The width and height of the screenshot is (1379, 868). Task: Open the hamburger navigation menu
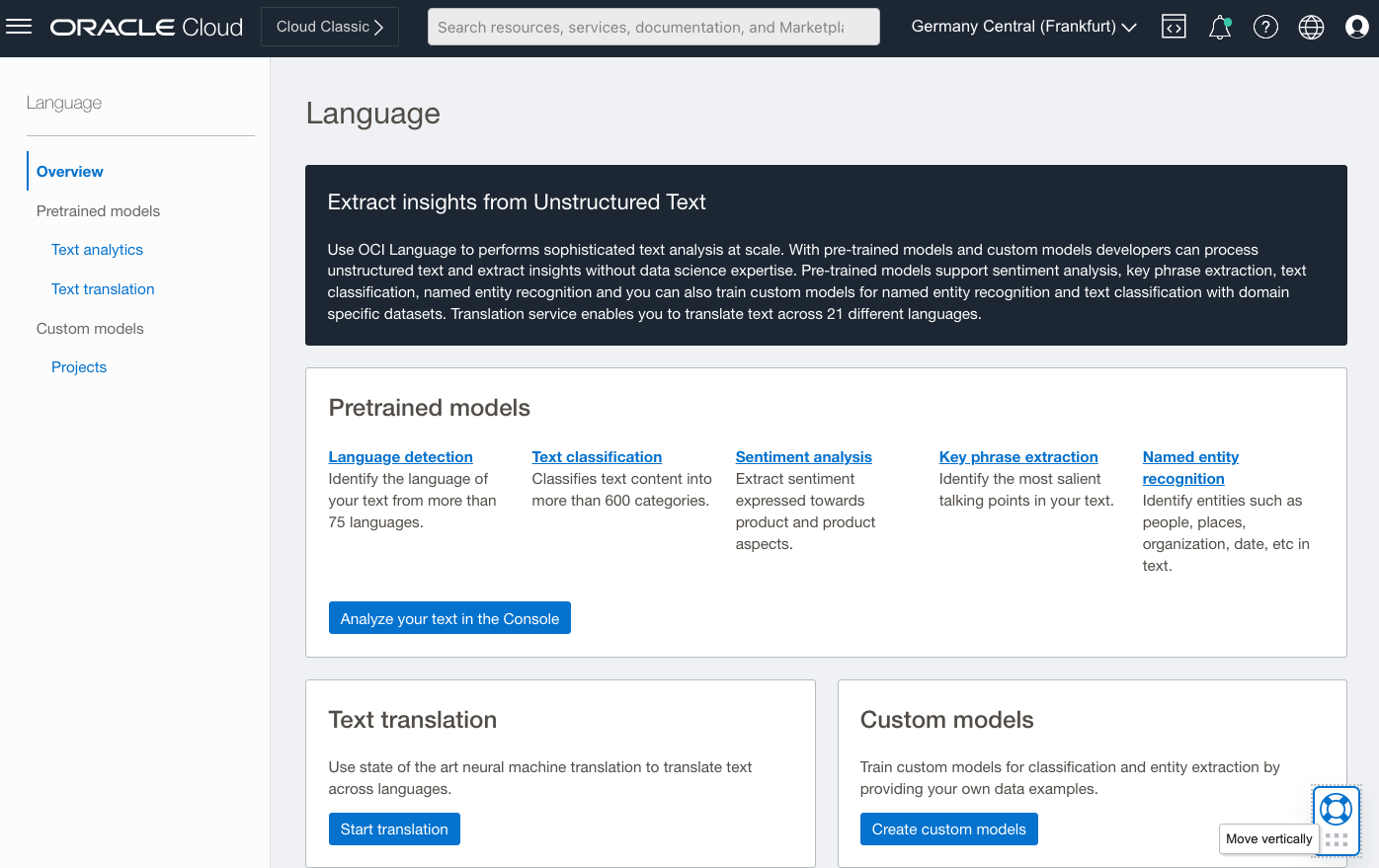(19, 27)
